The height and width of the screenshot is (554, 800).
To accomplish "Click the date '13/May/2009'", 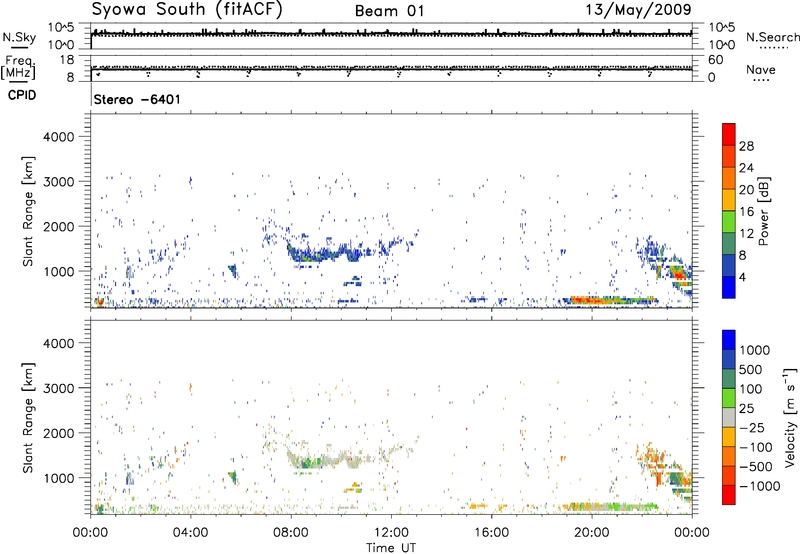I will (638, 10).
